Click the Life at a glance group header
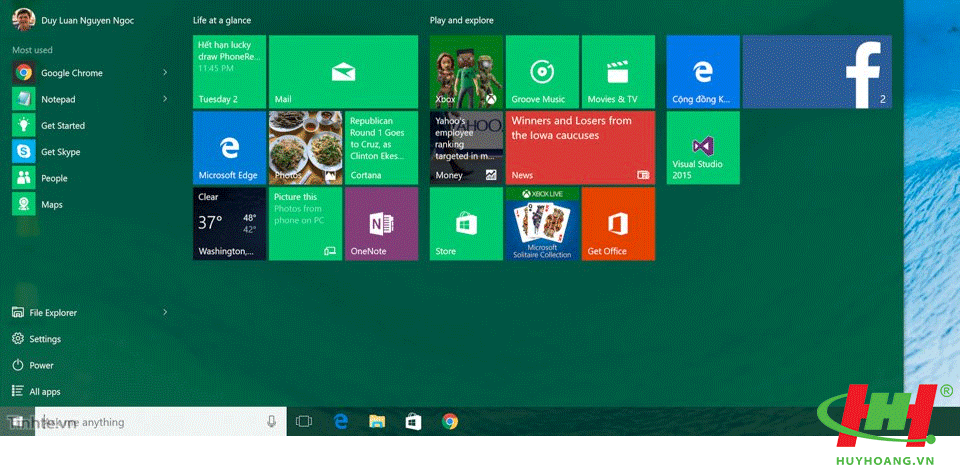 click(222, 20)
